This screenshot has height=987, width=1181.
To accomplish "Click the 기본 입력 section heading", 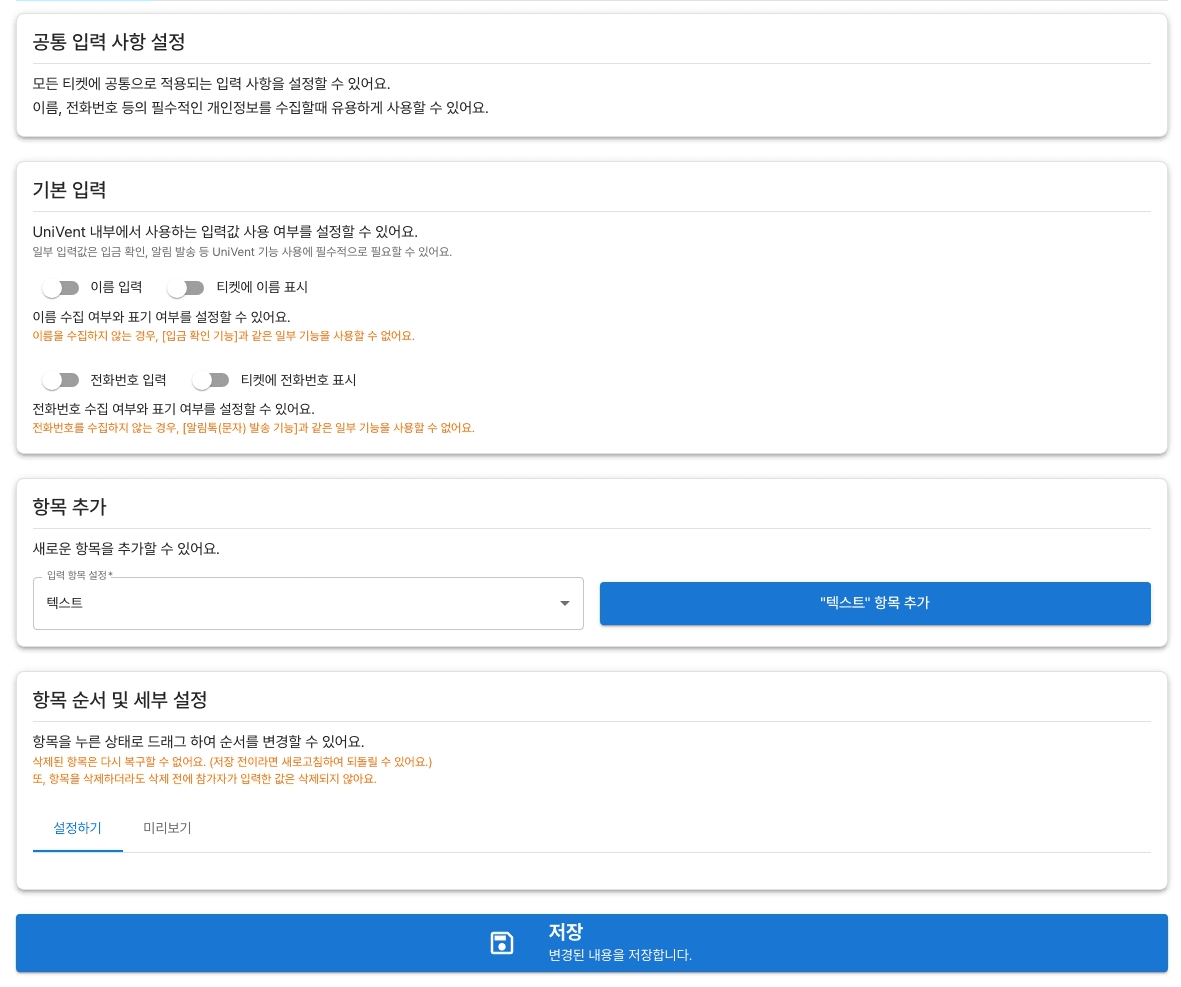I will (70, 190).
